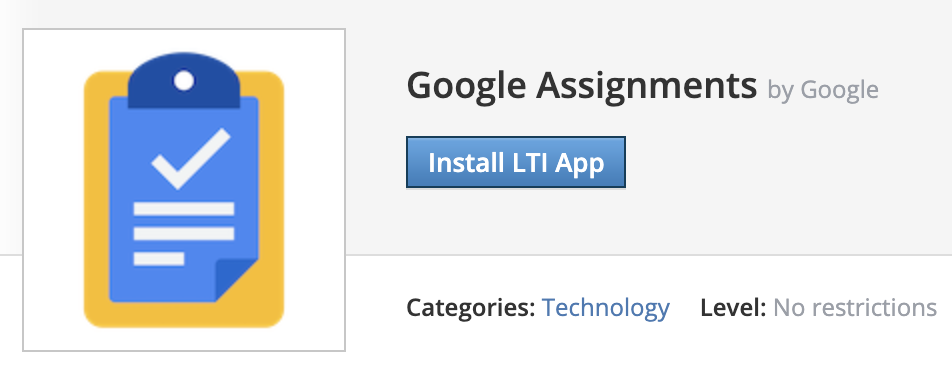
Task: Click the folded page corner on icon
Action: click(x=237, y=279)
